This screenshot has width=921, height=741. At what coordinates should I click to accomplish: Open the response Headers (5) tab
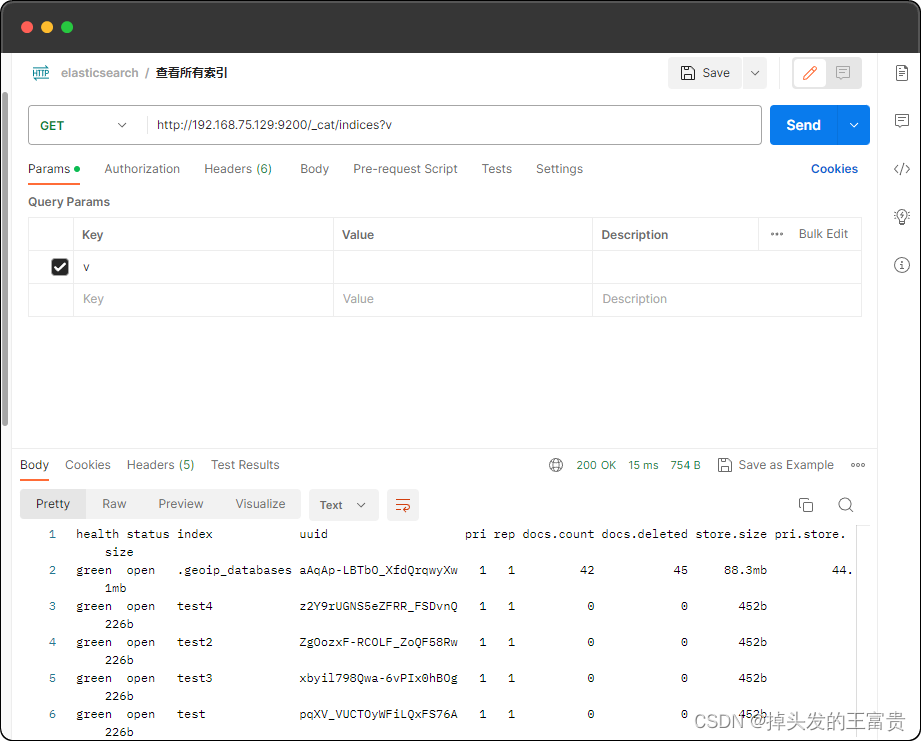pos(160,465)
